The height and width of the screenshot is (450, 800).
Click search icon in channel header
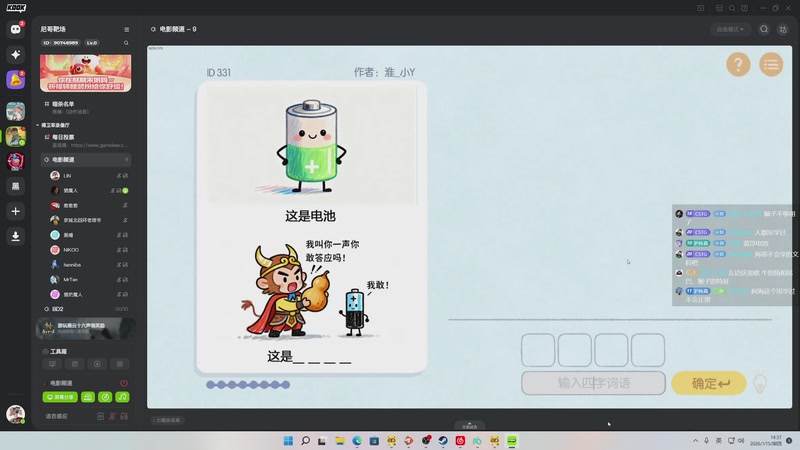tap(764, 30)
